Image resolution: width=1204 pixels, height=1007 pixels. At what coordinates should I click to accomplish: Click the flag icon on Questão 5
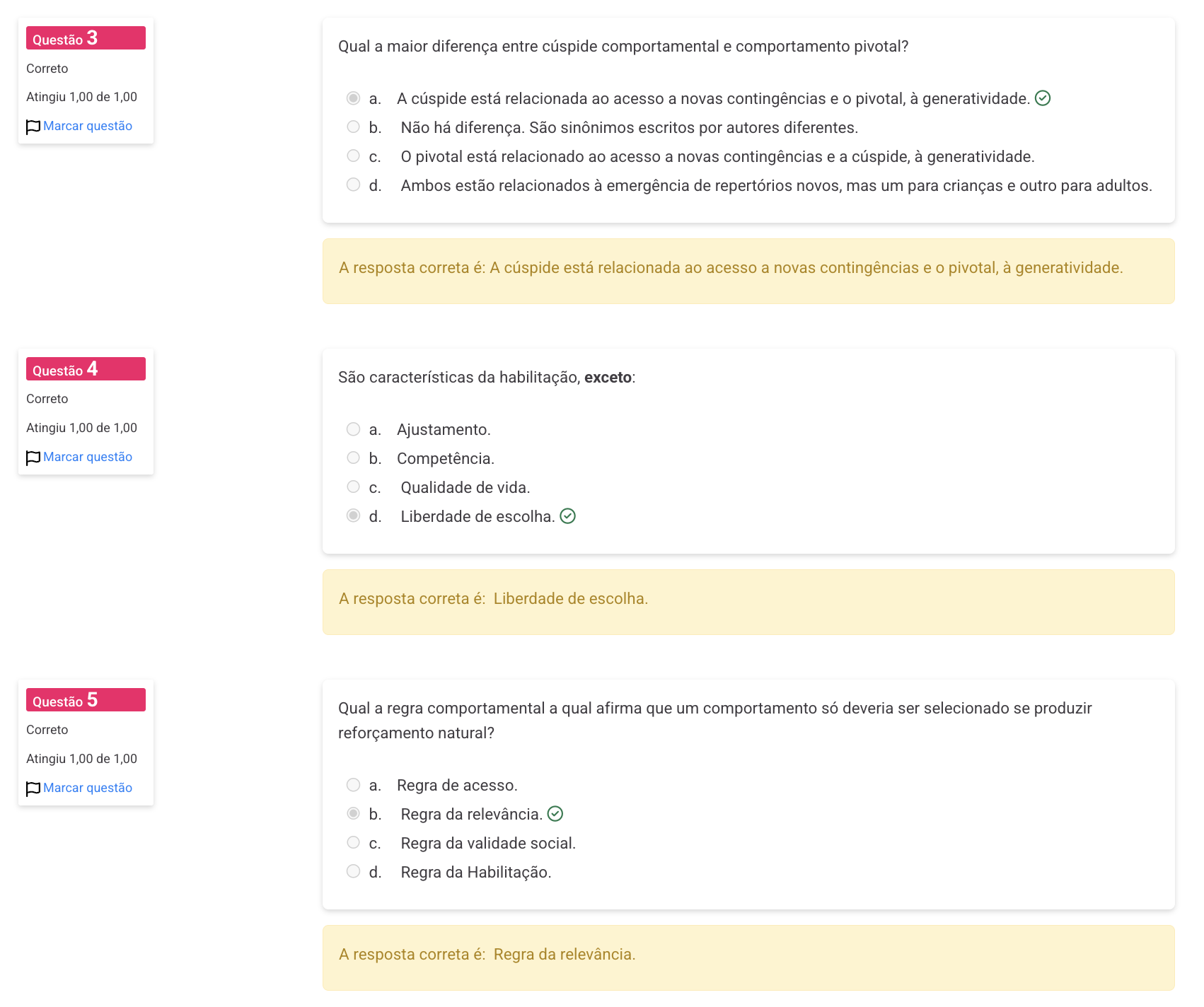pyautogui.click(x=33, y=789)
